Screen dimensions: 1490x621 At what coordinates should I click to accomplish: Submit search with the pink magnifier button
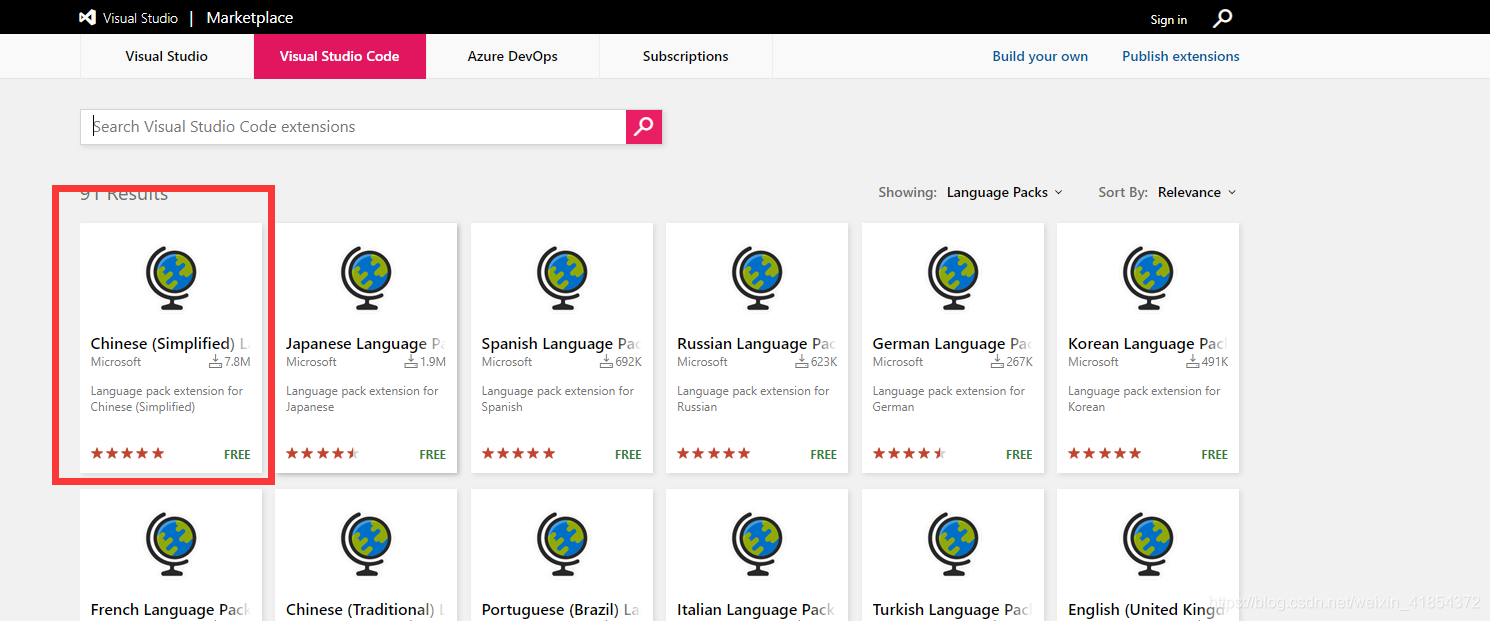pos(644,126)
